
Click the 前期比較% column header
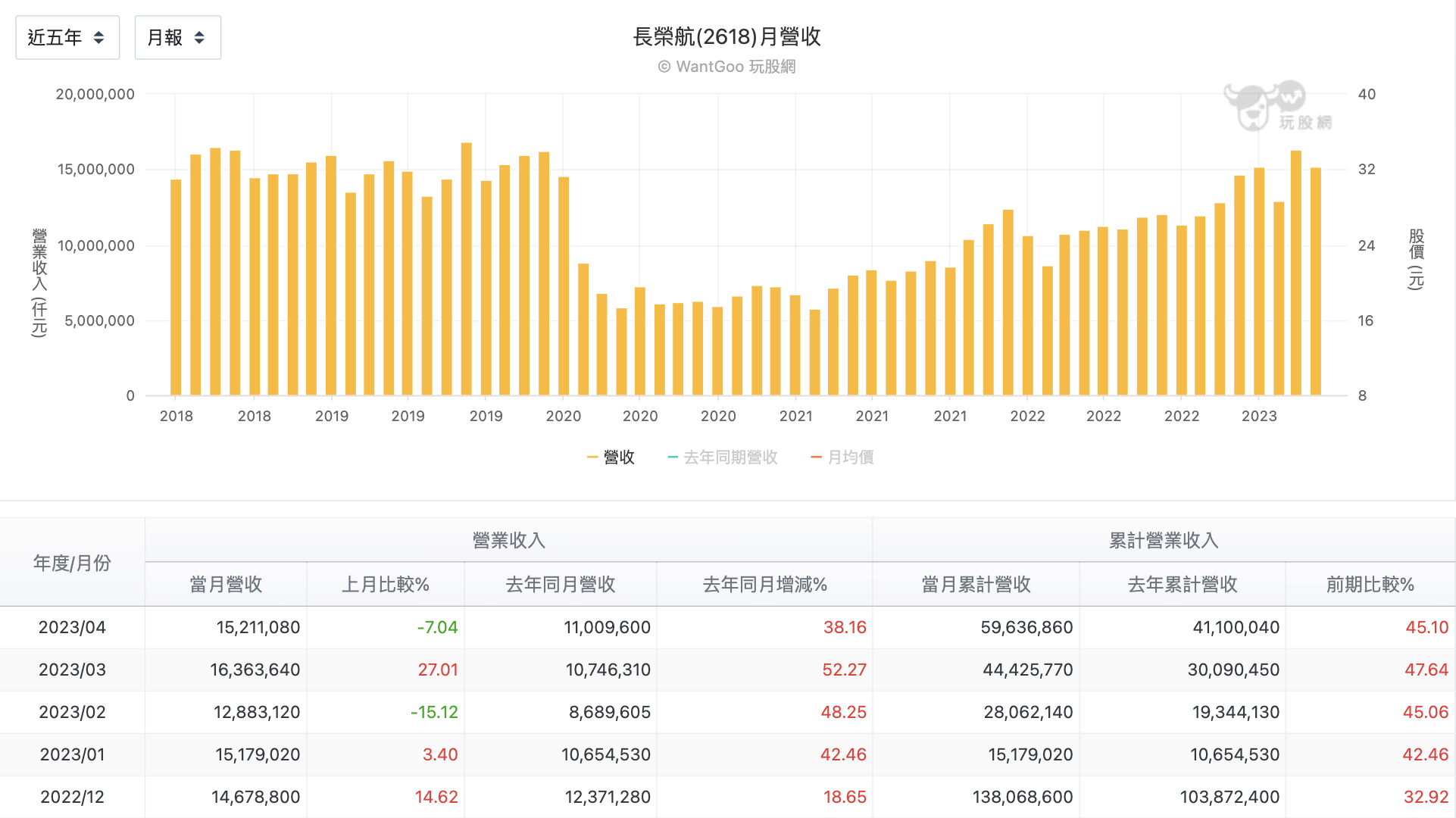pos(1370,585)
